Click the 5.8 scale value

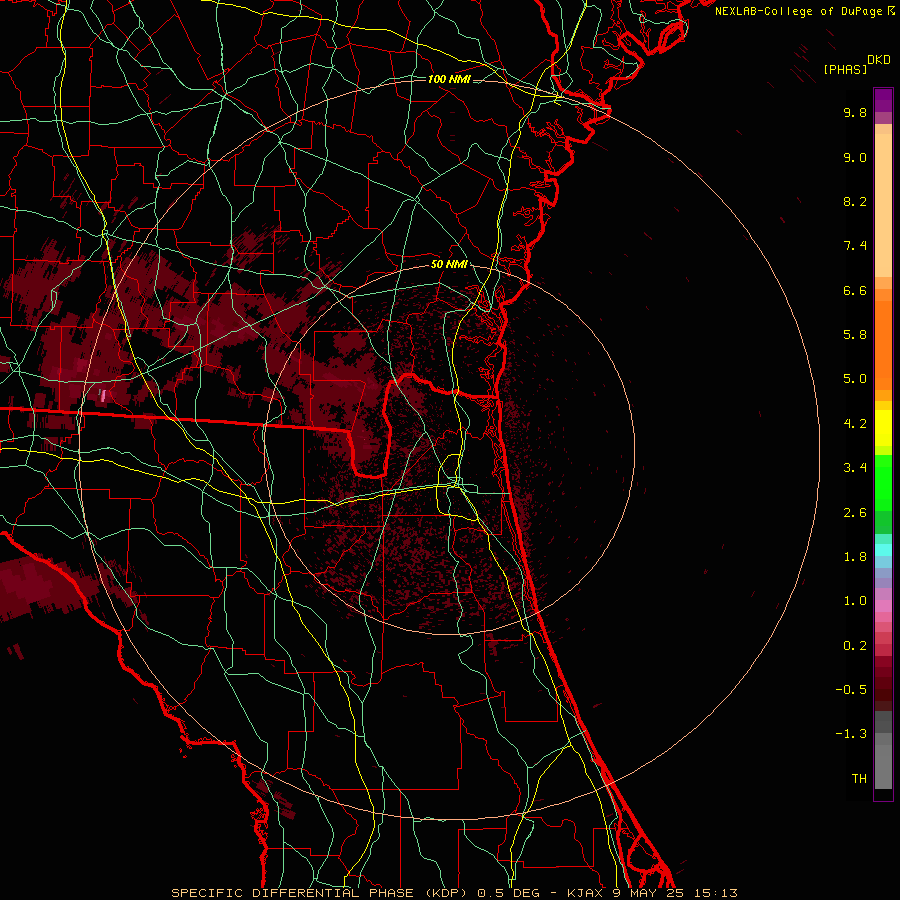855,335
